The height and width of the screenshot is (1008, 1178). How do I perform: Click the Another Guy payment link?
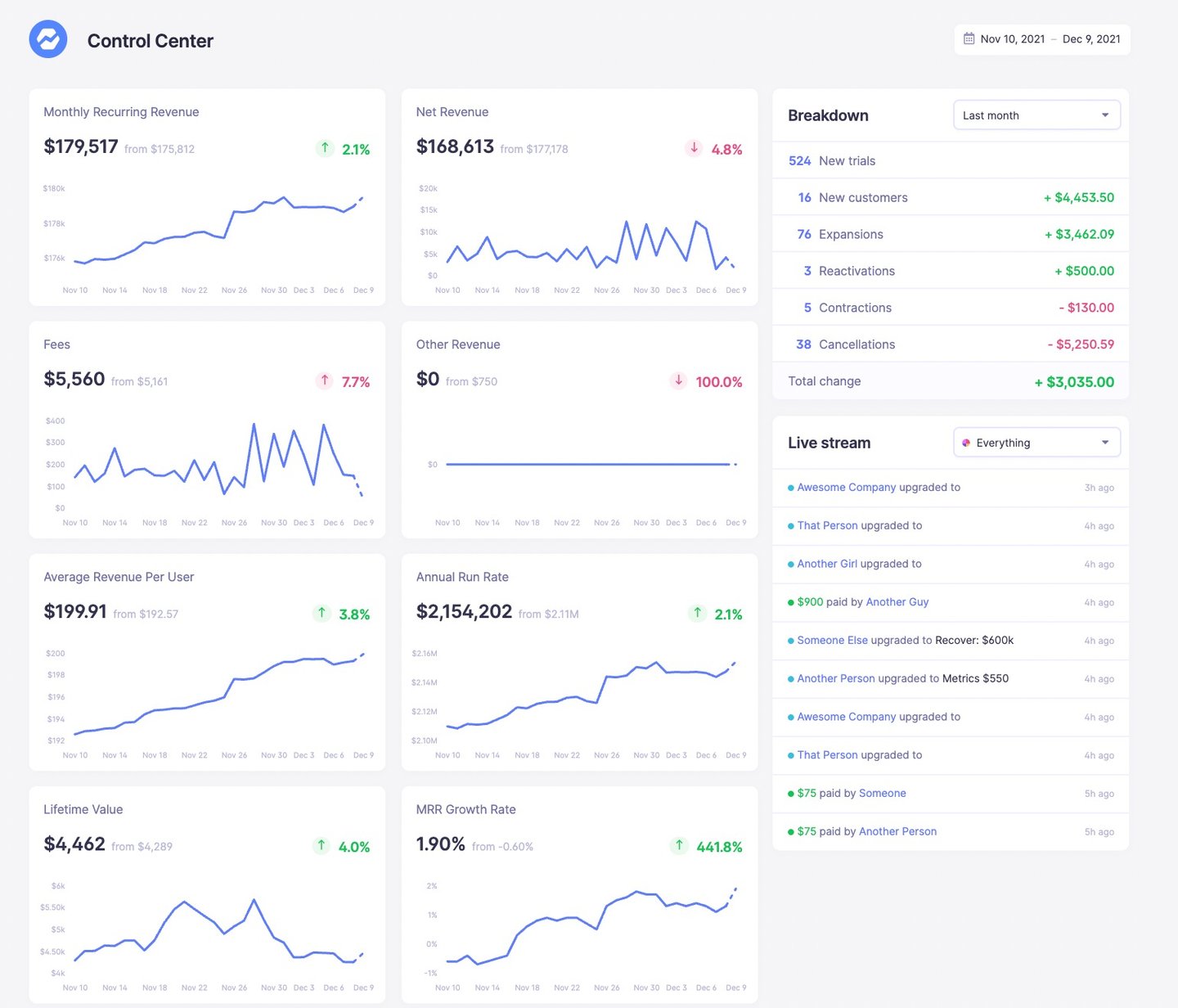tap(897, 602)
